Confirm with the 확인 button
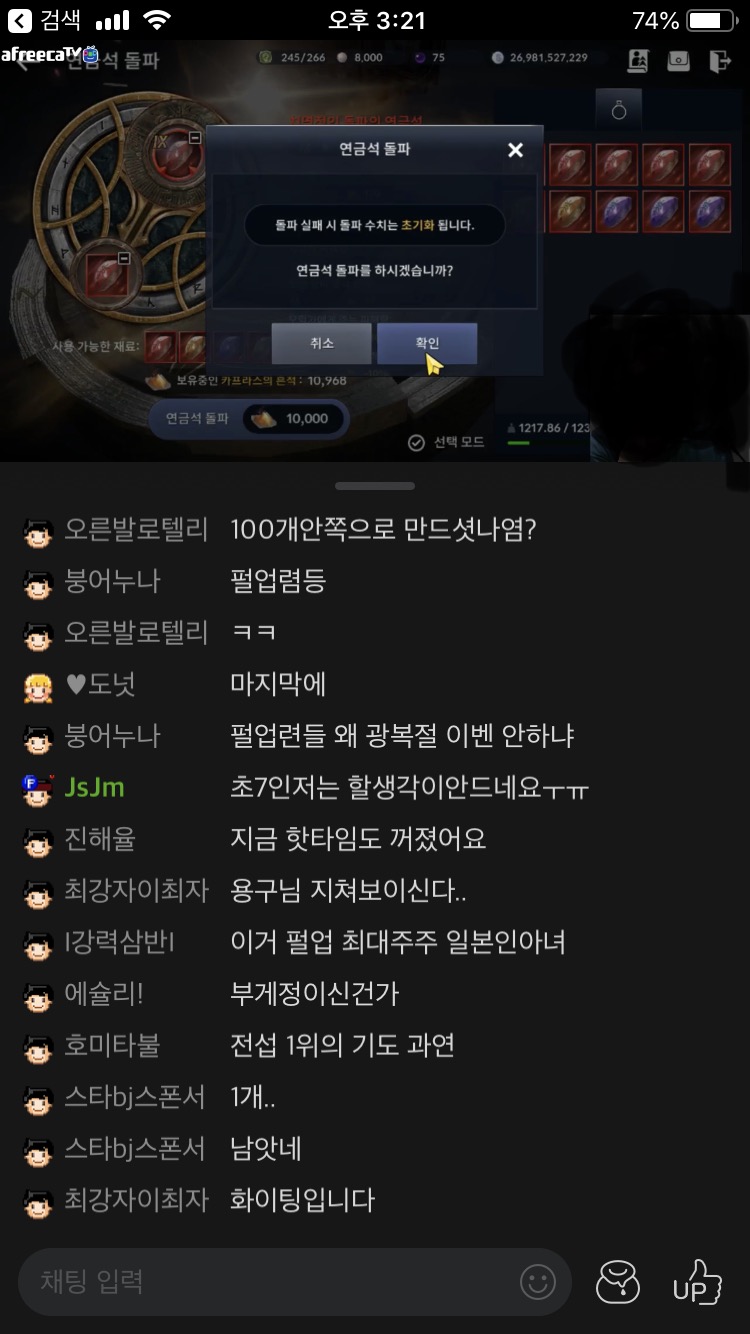The width and height of the screenshot is (750, 1334). [427, 343]
